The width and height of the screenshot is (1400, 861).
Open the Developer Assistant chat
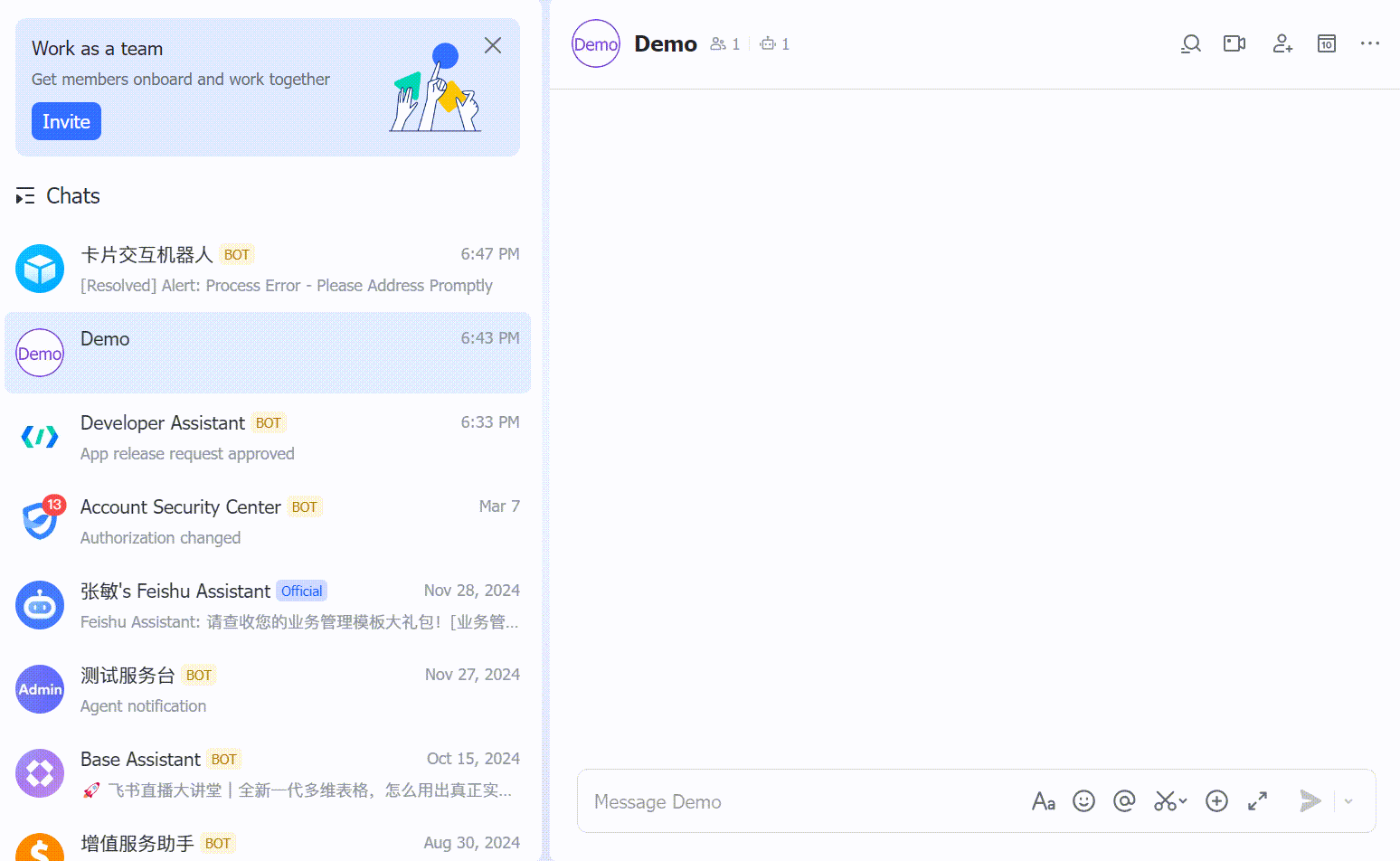(268, 437)
